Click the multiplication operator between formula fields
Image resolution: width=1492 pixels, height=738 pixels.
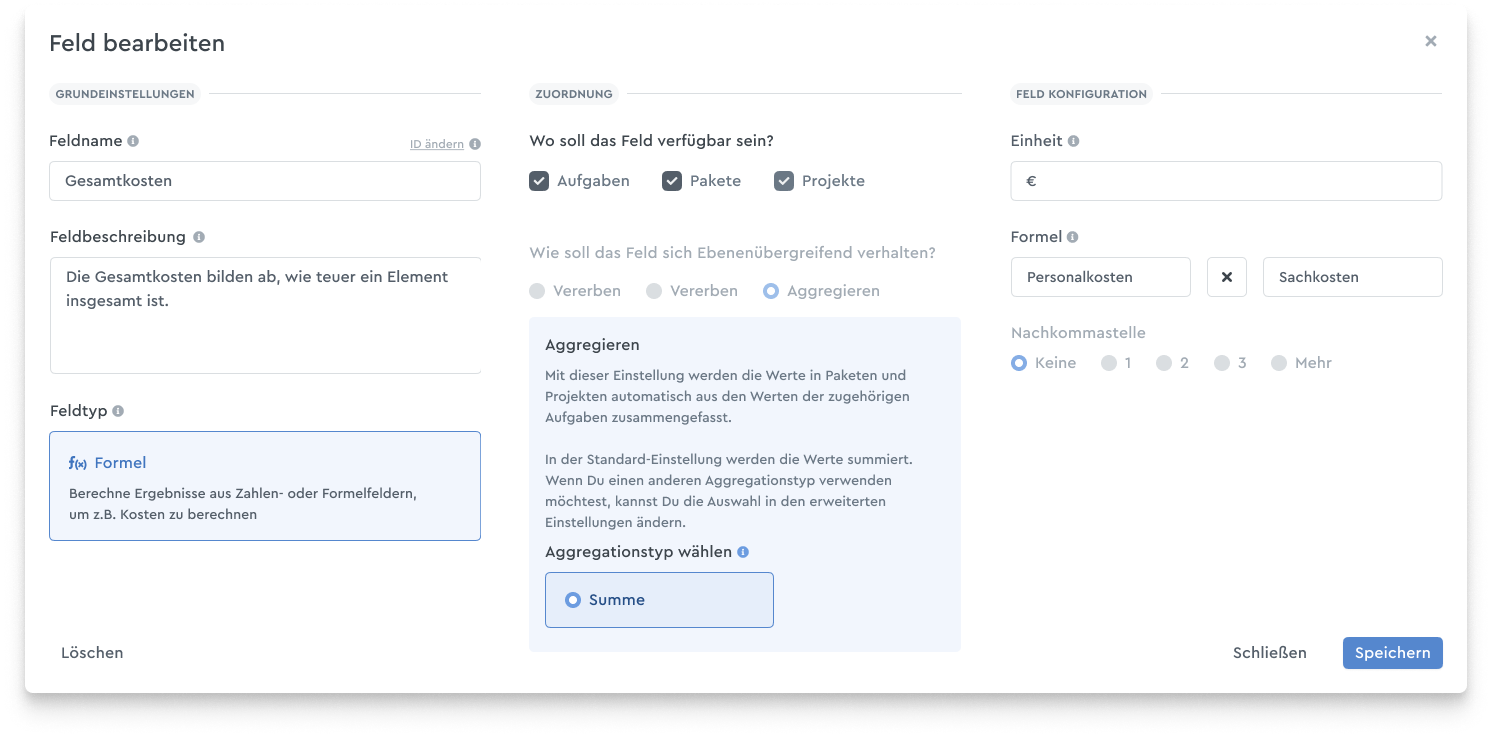click(x=1227, y=277)
